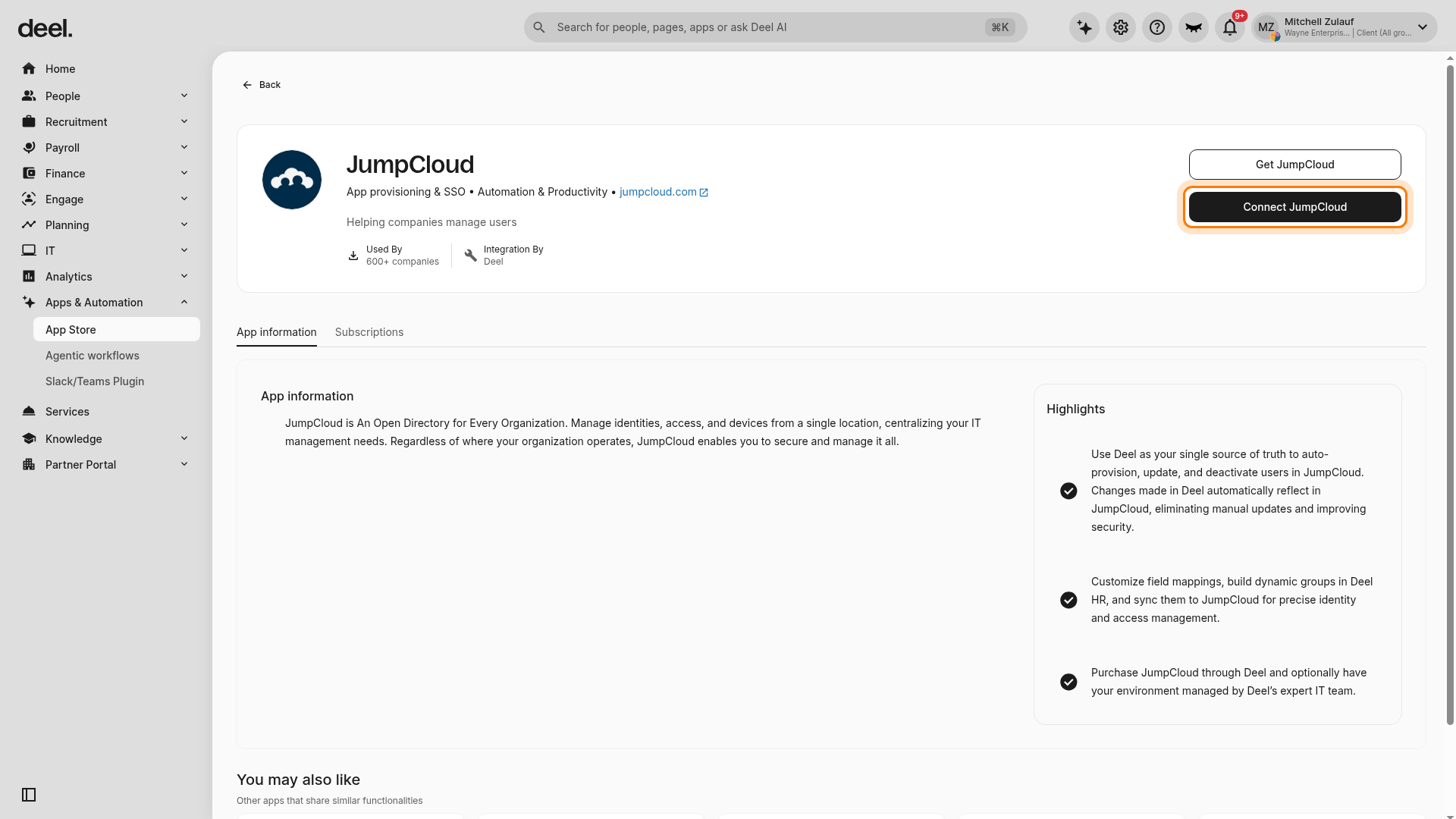This screenshot has height=819, width=1456.
Task: Expand the Finance menu chevron
Action: coord(184,174)
